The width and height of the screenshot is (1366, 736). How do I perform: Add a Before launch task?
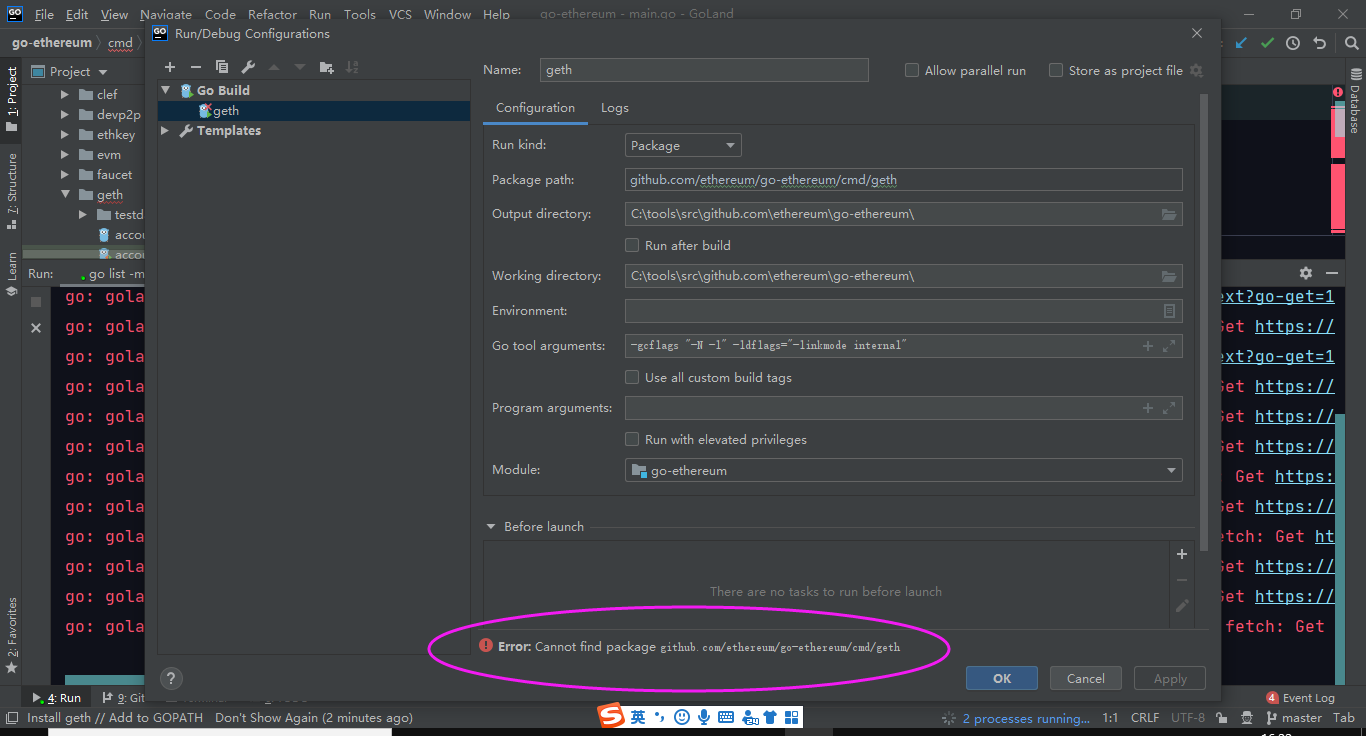point(1182,554)
